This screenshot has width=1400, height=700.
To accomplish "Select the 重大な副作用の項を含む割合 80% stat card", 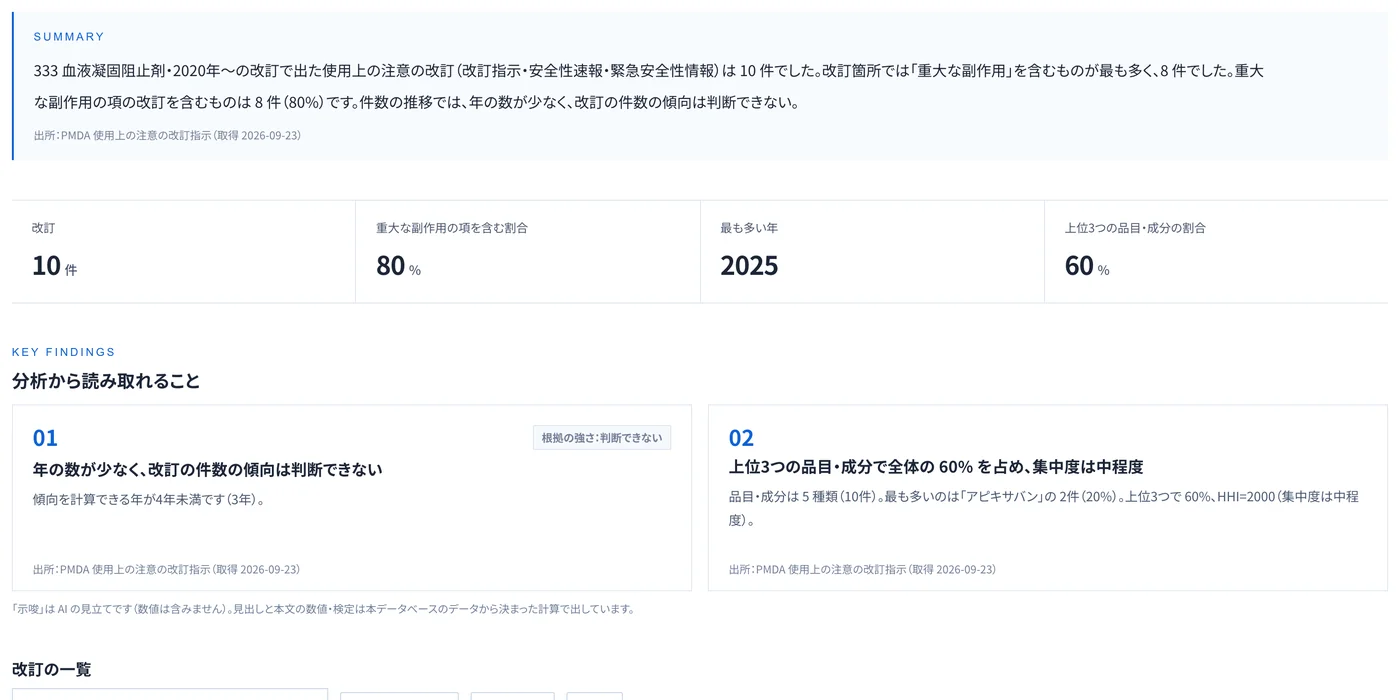I will [x=528, y=252].
